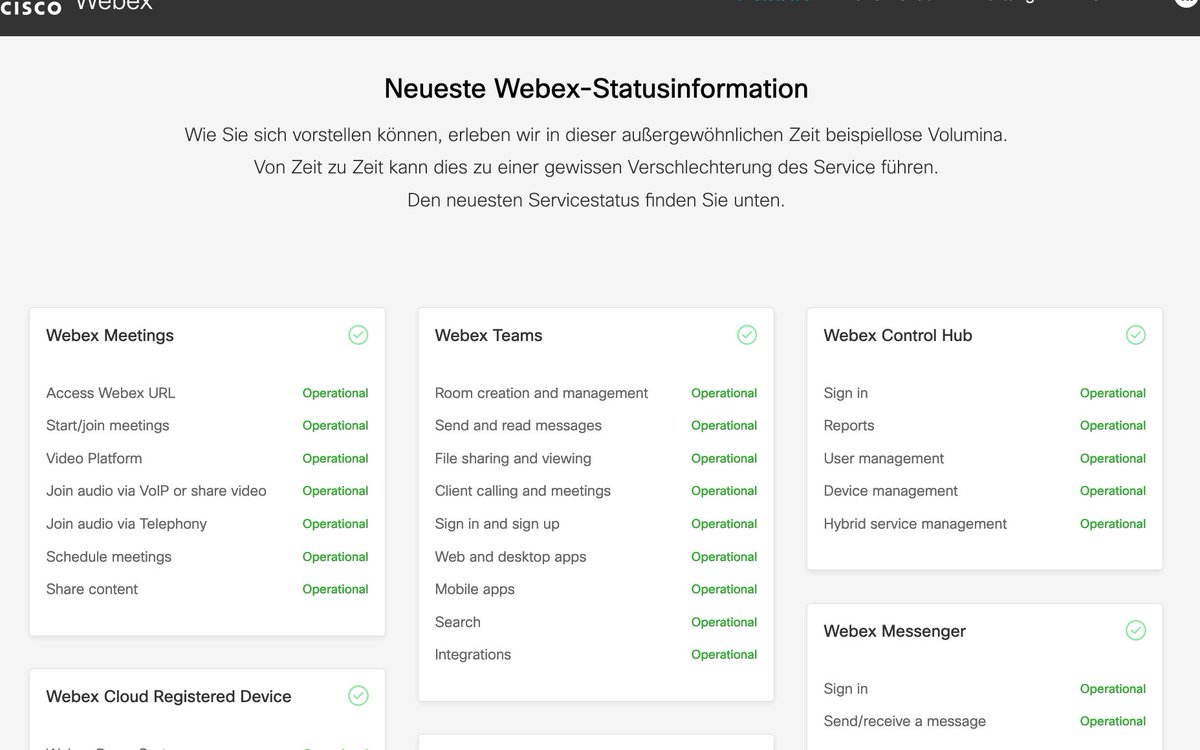Select Sign in under Webex Messenger
Viewport: 1200px width, 750px height.
[846, 689]
